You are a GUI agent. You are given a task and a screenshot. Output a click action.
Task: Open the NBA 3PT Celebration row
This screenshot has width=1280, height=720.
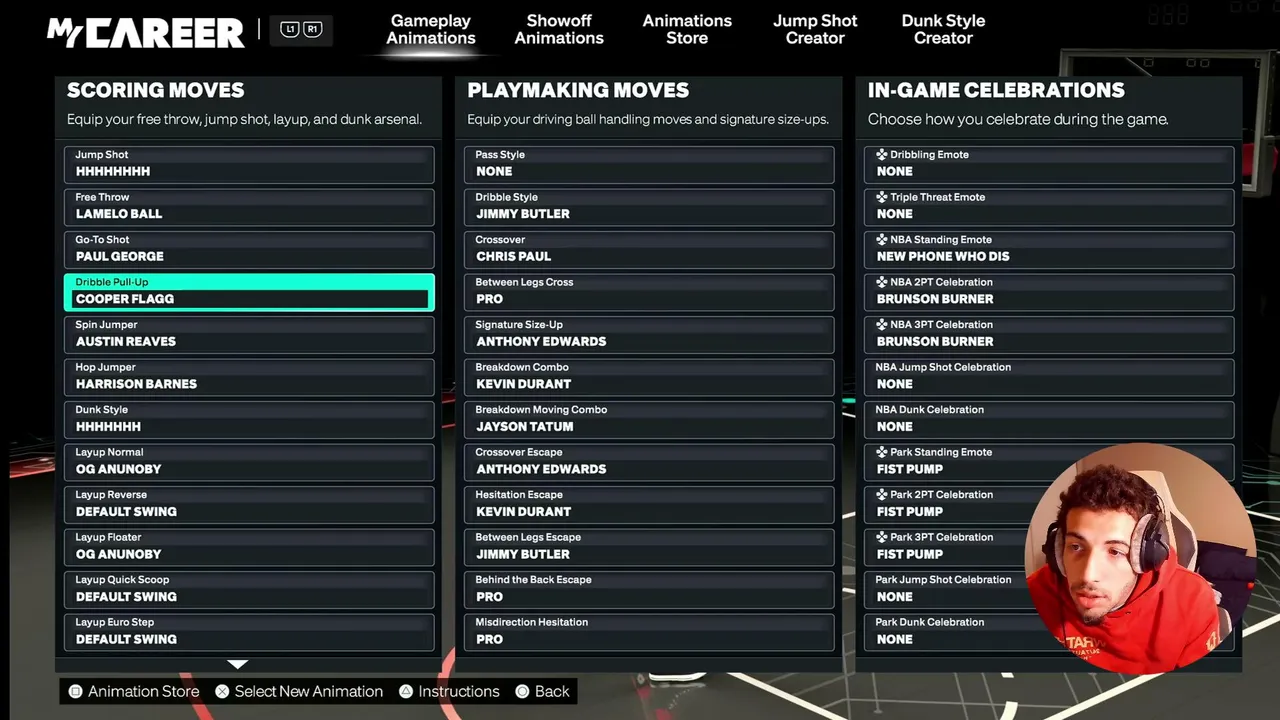(1049, 335)
